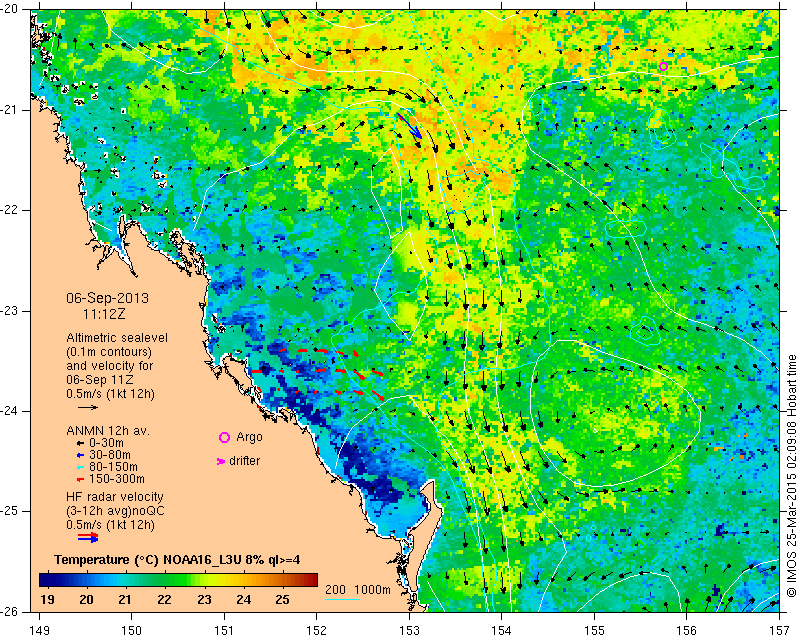Click the dark red 25°C end of colorbar
The image size is (800, 640).
pos(311,580)
